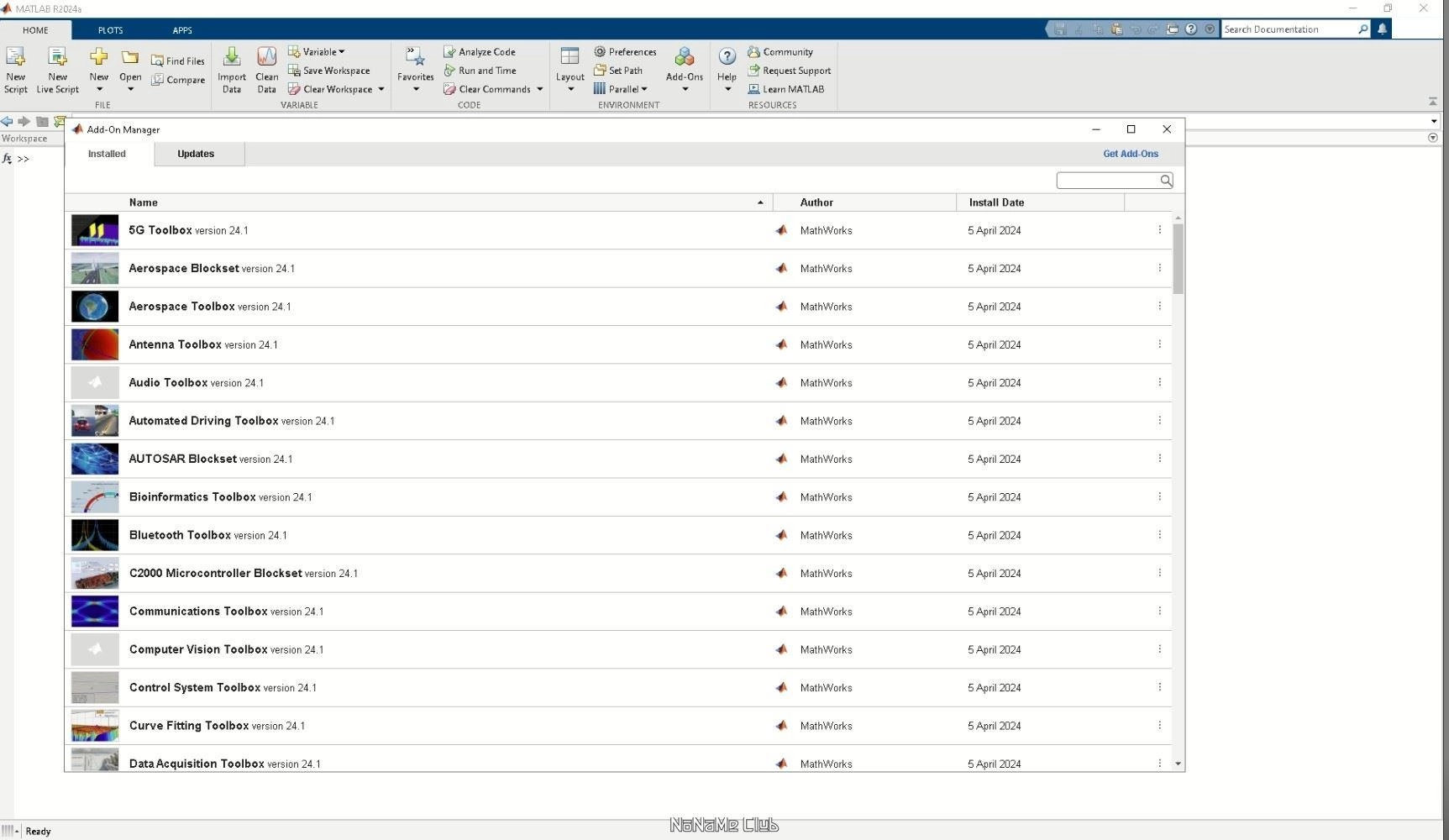1449x840 pixels.
Task: Open the Variable dropdown
Action: [316, 52]
